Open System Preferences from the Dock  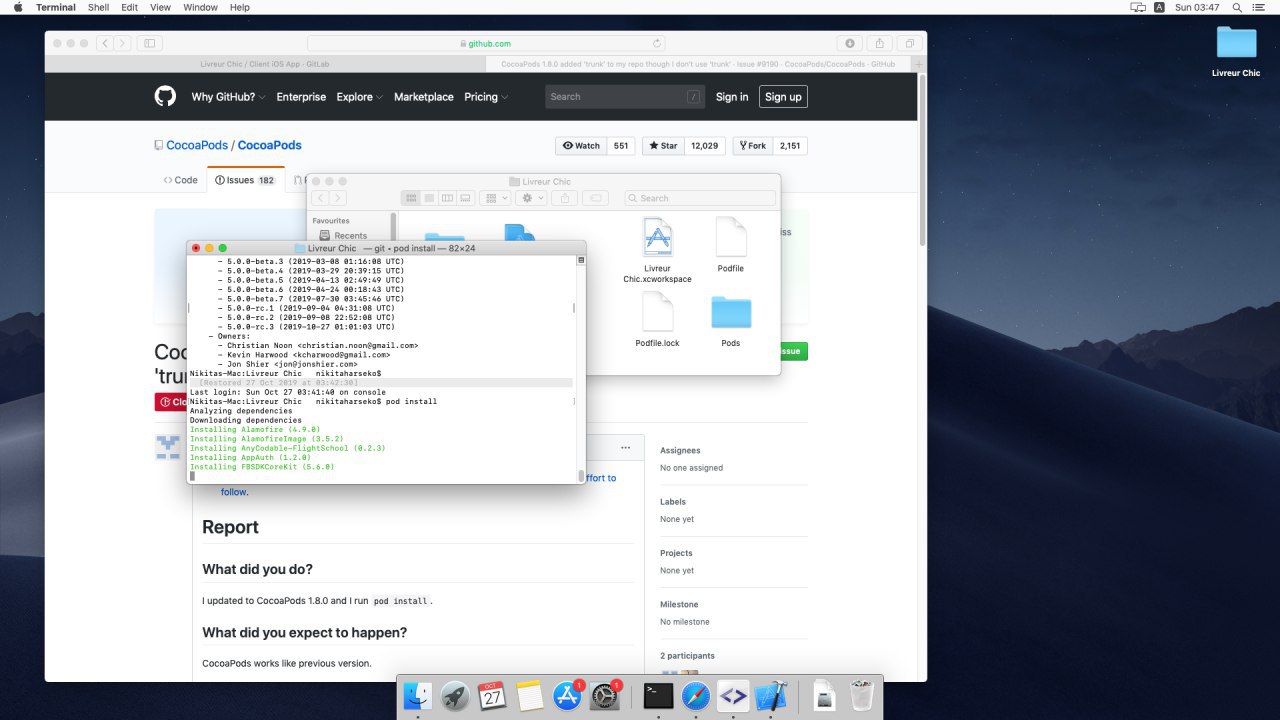[604, 696]
